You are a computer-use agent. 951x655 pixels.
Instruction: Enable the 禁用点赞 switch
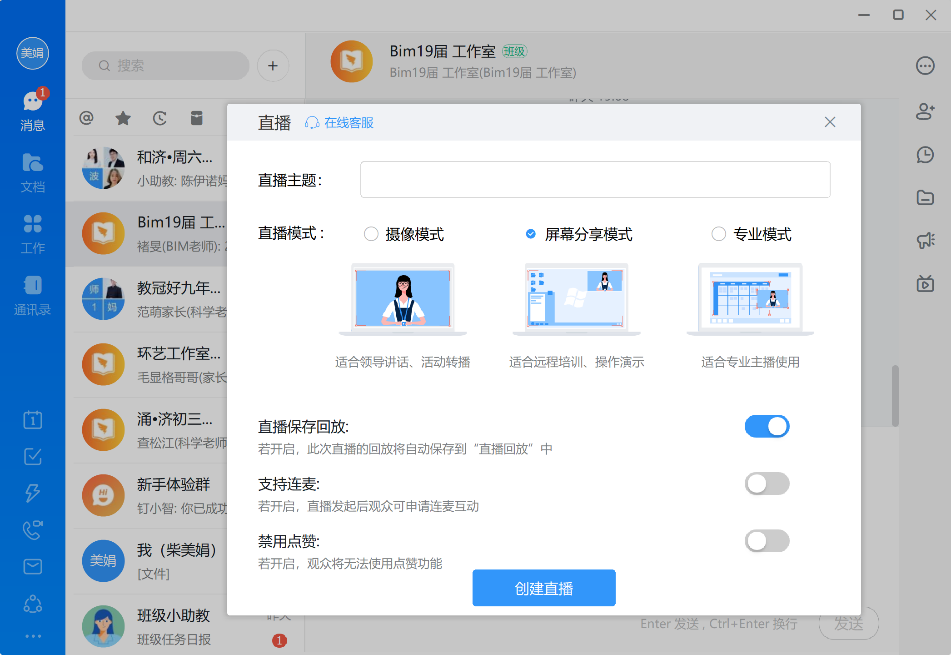pos(766,541)
